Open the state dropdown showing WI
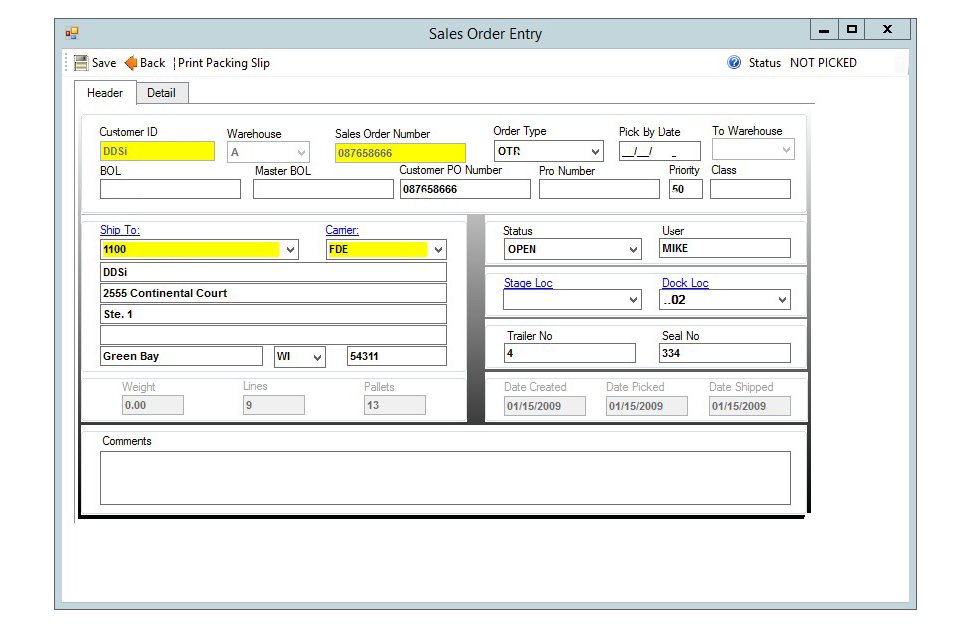The height and width of the screenshot is (630, 970). (317, 357)
